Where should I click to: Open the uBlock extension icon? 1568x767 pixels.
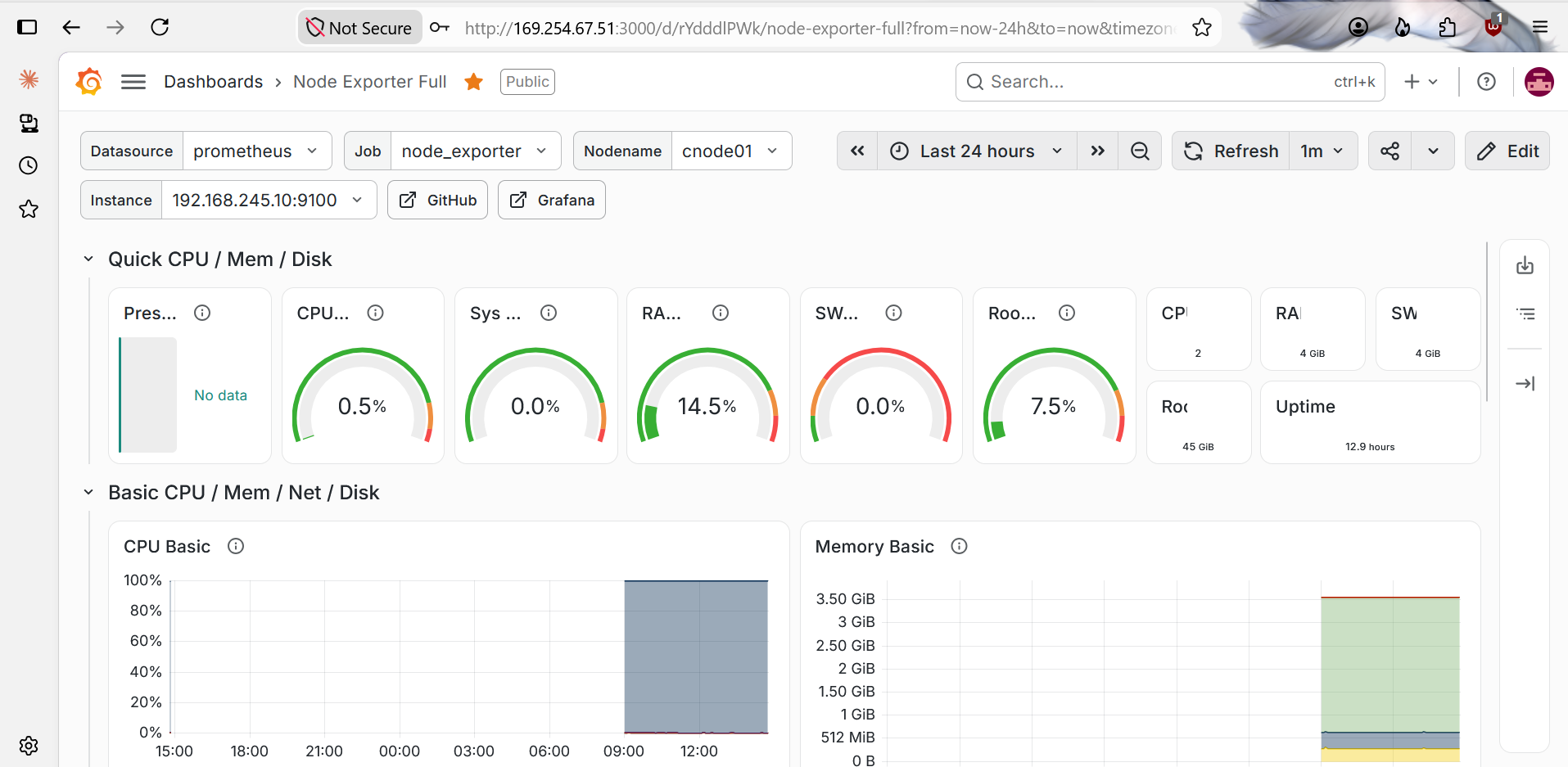pyautogui.click(x=1493, y=26)
